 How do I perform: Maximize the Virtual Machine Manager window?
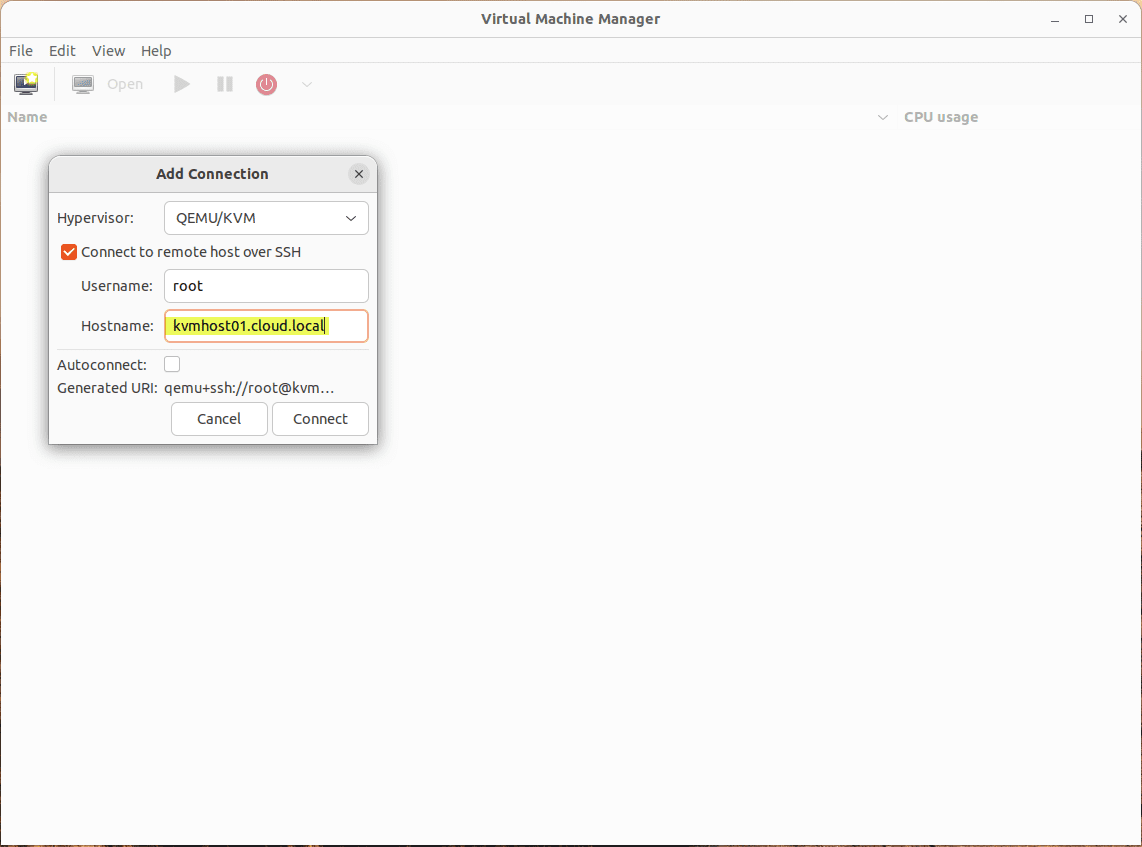pos(1089,20)
